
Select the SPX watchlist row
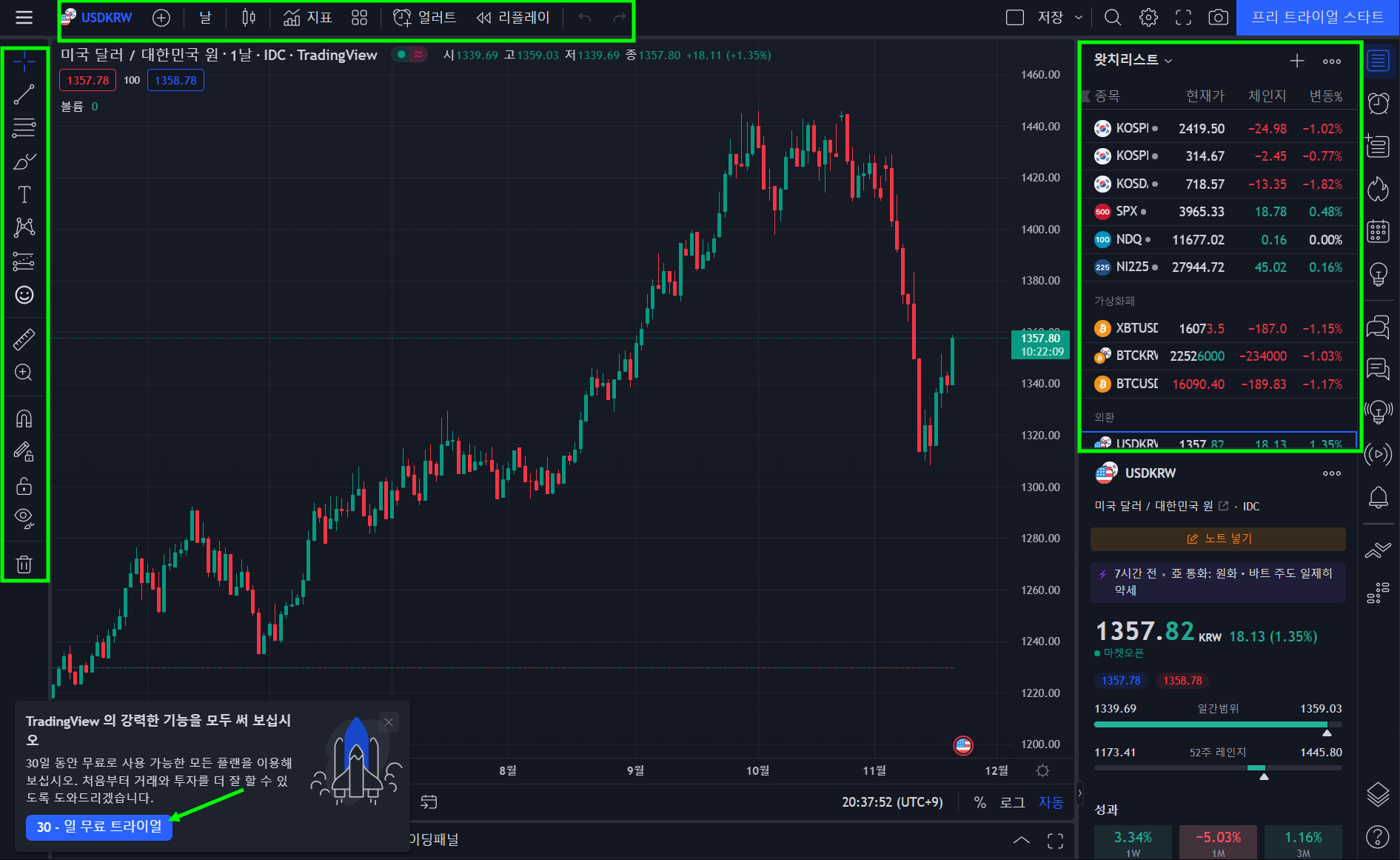pos(1219,212)
